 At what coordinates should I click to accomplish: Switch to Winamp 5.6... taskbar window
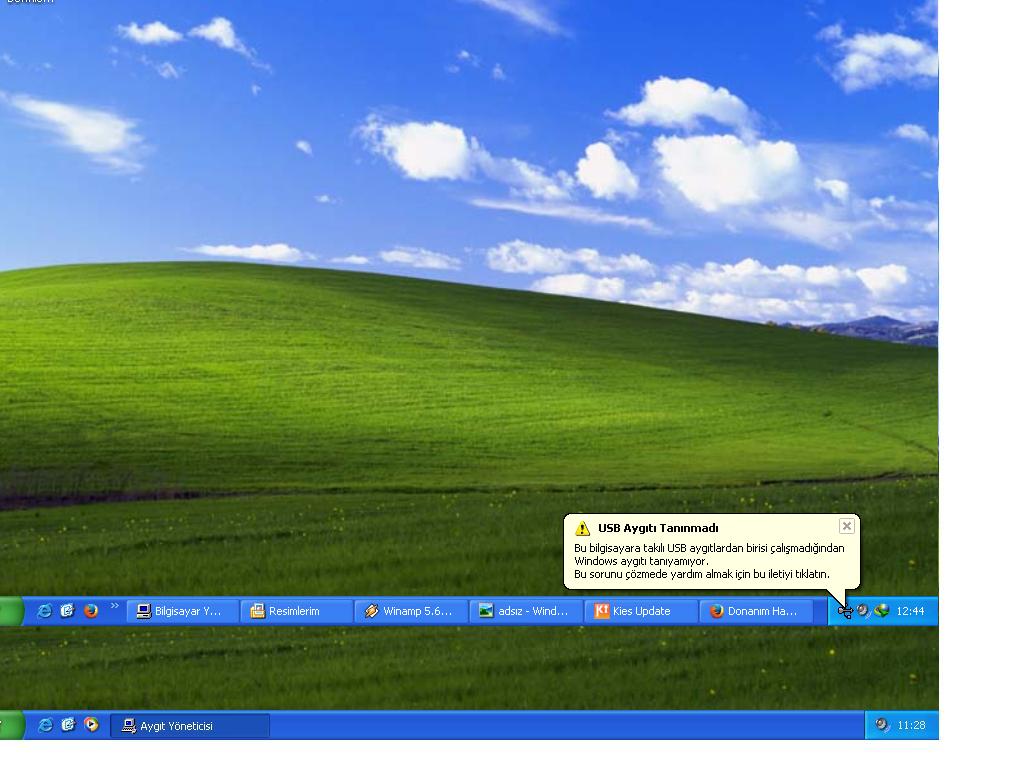tap(411, 611)
